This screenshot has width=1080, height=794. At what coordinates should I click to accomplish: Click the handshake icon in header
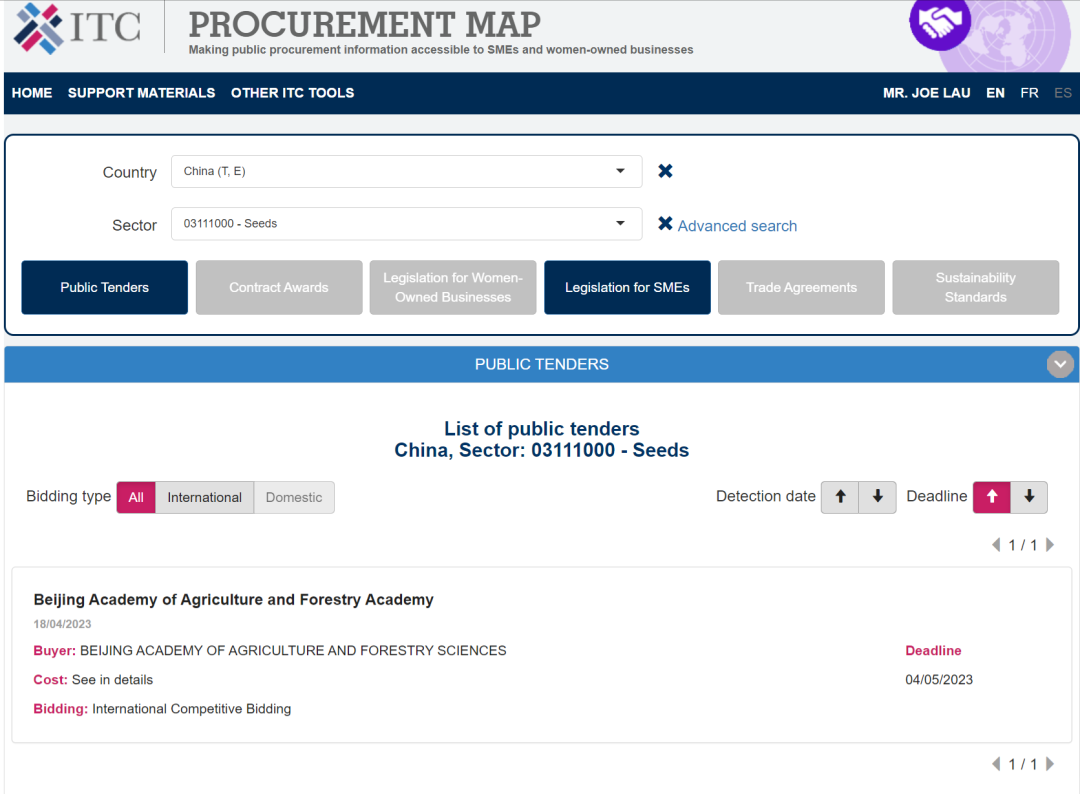939,22
